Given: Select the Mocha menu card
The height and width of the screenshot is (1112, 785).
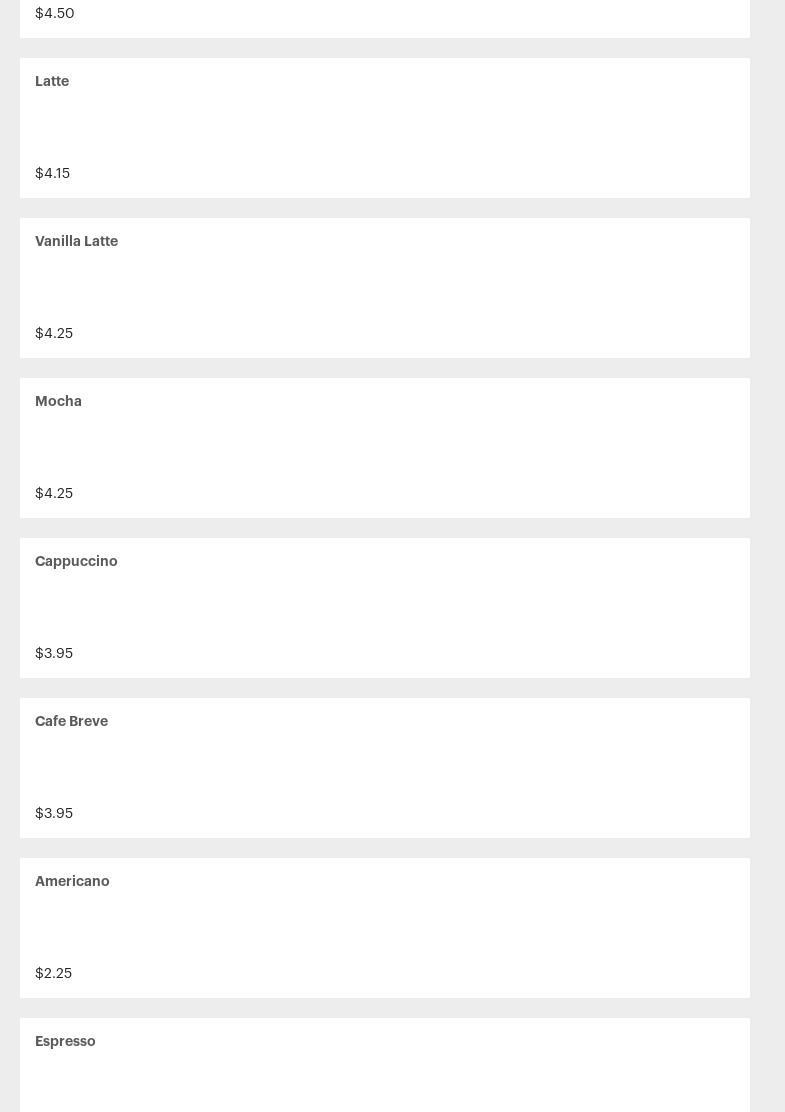Looking at the screenshot, I should tap(385, 447).
